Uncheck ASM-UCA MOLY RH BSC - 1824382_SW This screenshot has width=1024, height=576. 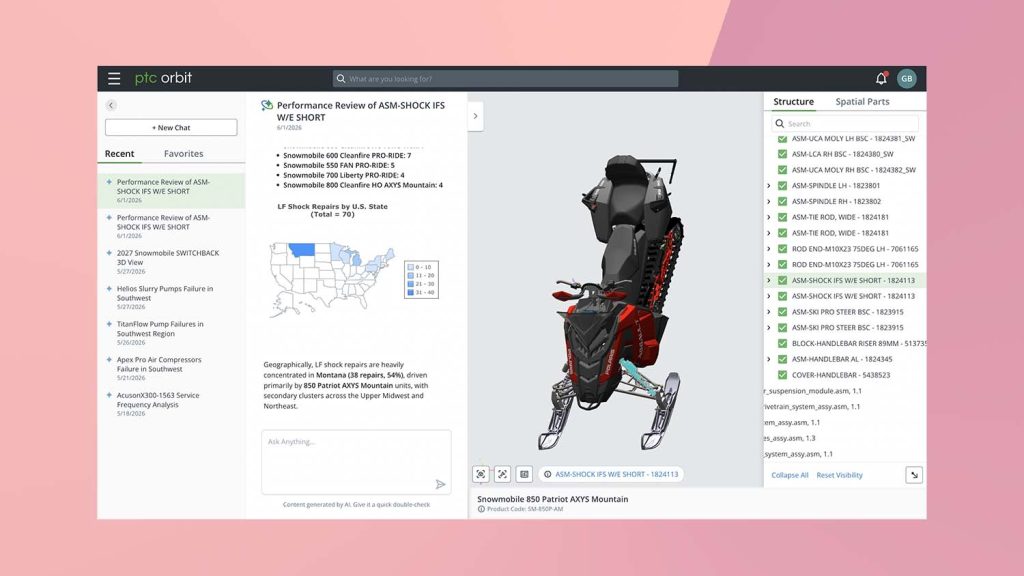[782, 170]
